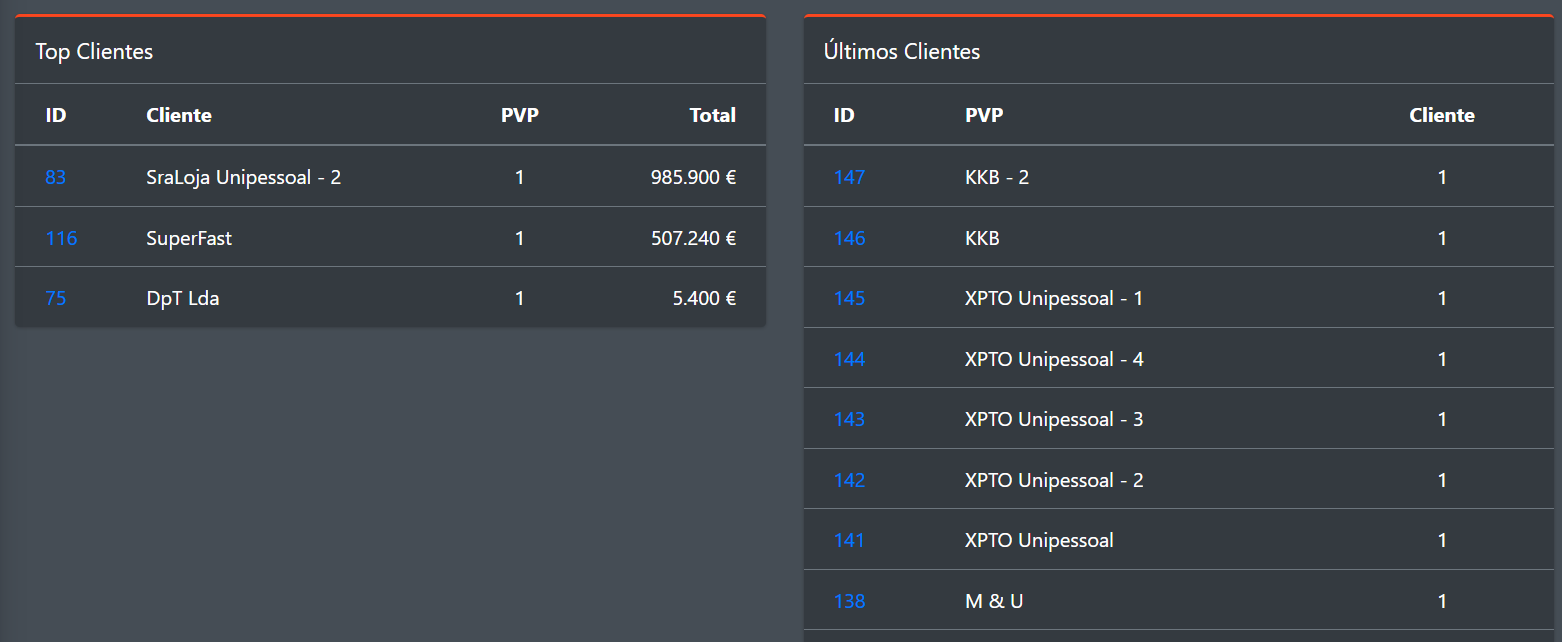Open client ID 143 link

pyautogui.click(x=849, y=419)
